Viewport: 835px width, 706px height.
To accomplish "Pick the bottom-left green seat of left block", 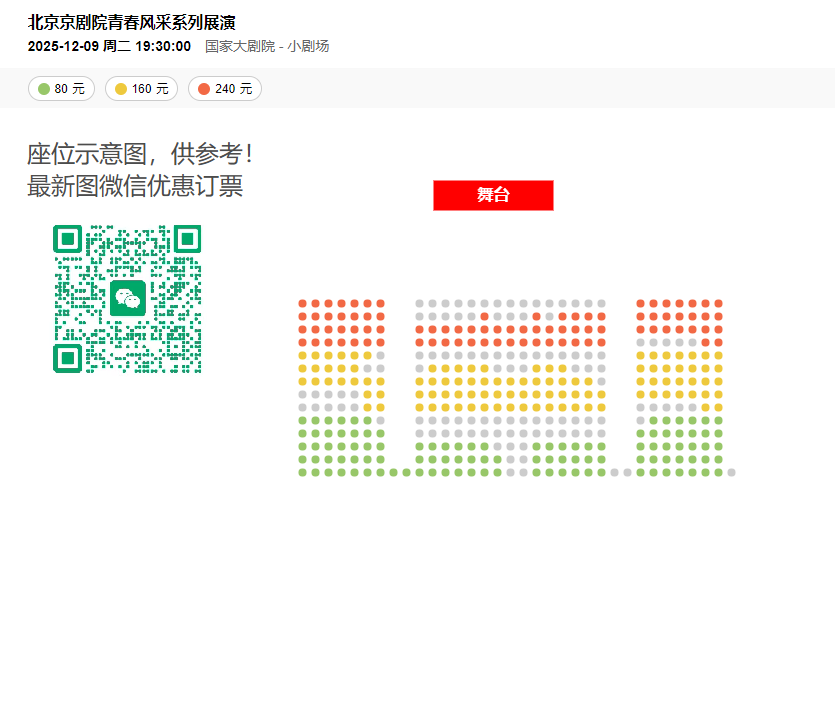I will coord(302,472).
